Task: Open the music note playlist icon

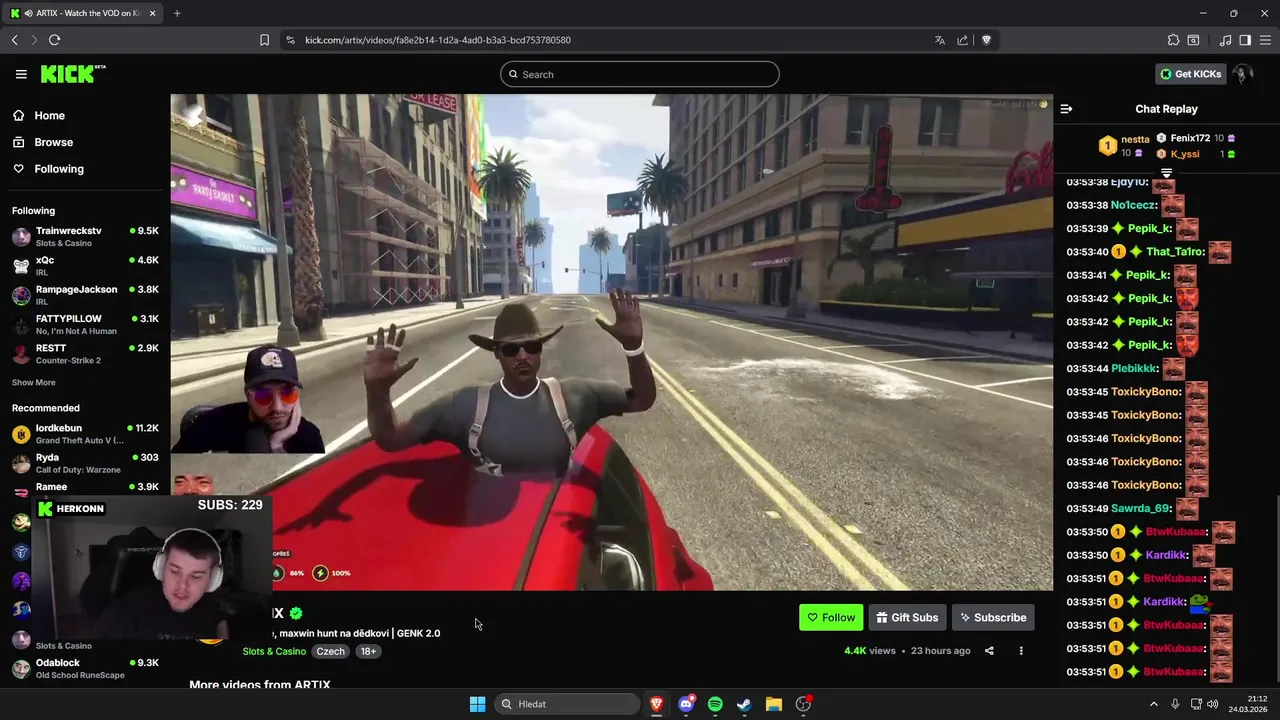Action: (x=1225, y=40)
